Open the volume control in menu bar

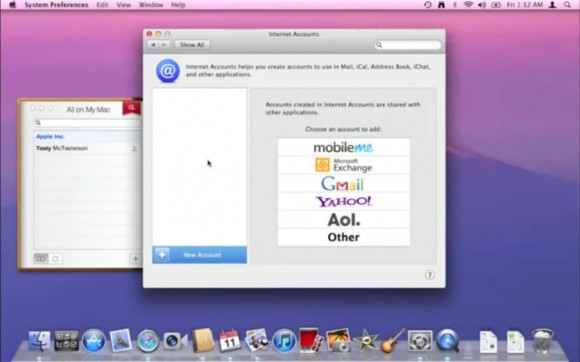pyautogui.click(x=482, y=5)
